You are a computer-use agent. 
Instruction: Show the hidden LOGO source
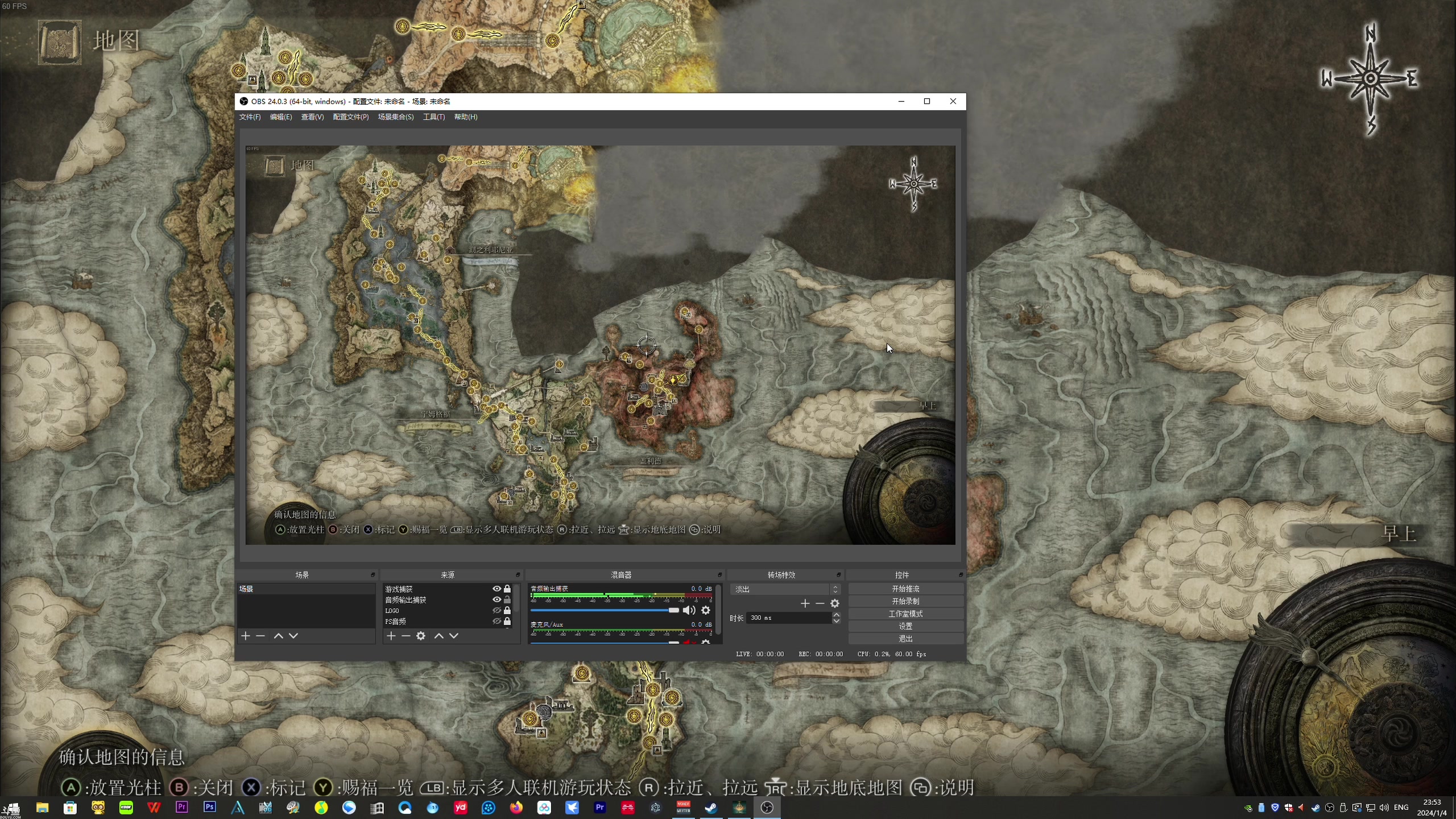pos(497,611)
